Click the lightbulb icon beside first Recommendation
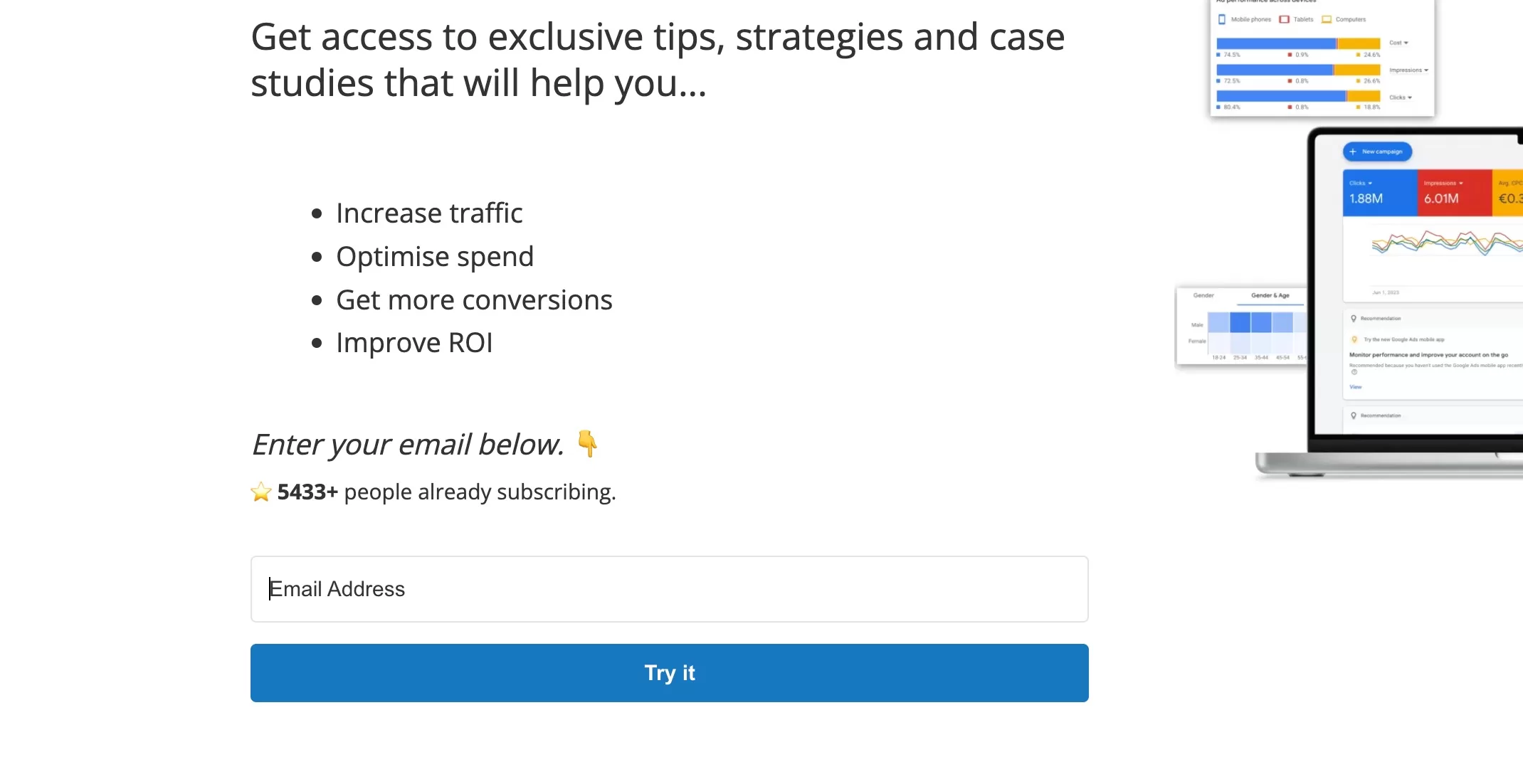This screenshot has width=1523, height=784. click(1354, 319)
